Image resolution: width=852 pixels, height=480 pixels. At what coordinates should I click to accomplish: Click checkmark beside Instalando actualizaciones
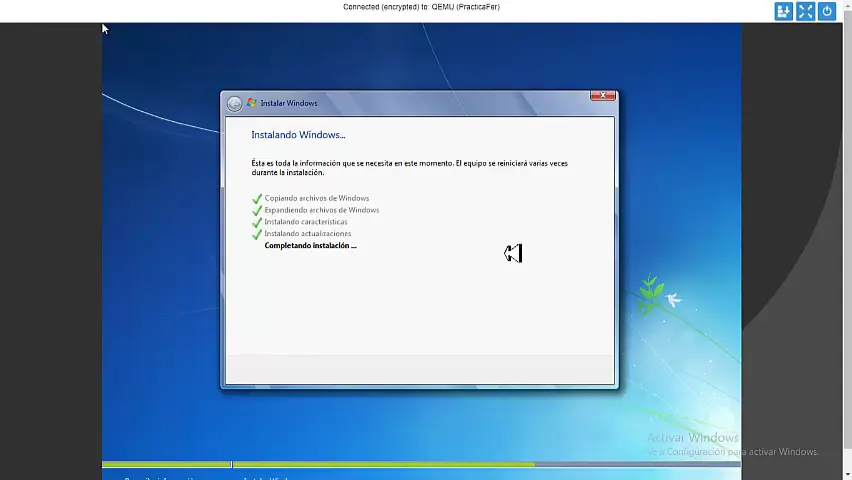click(x=257, y=235)
